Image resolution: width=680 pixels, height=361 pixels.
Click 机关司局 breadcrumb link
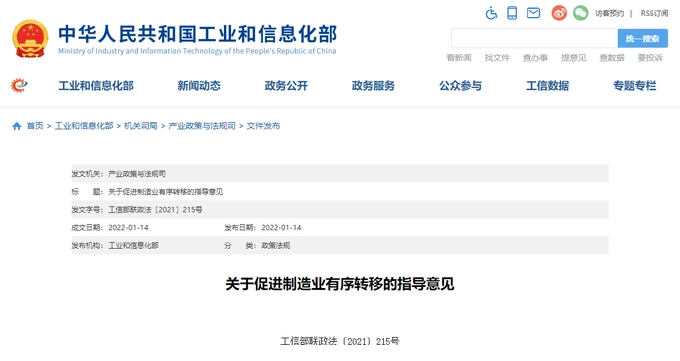141,126
